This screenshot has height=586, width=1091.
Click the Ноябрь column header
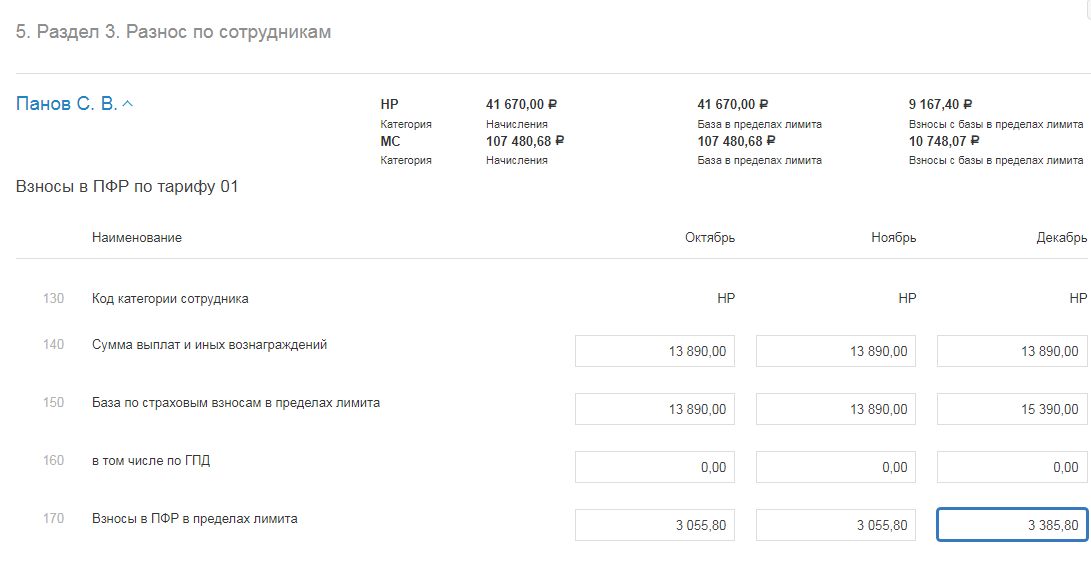coord(893,238)
